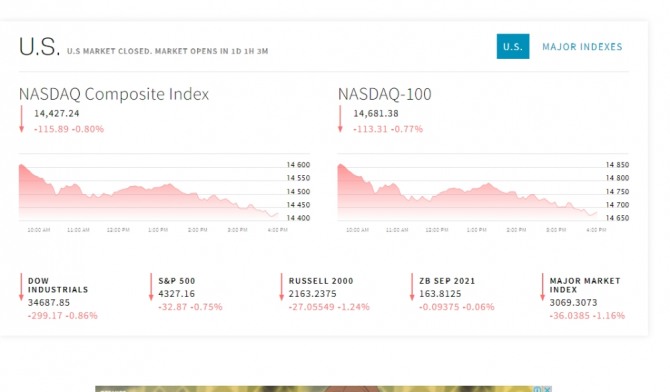Open the Dow Industrials quote
Image resolution: width=670 pixels, height=392 pixels.
(58, 285)
